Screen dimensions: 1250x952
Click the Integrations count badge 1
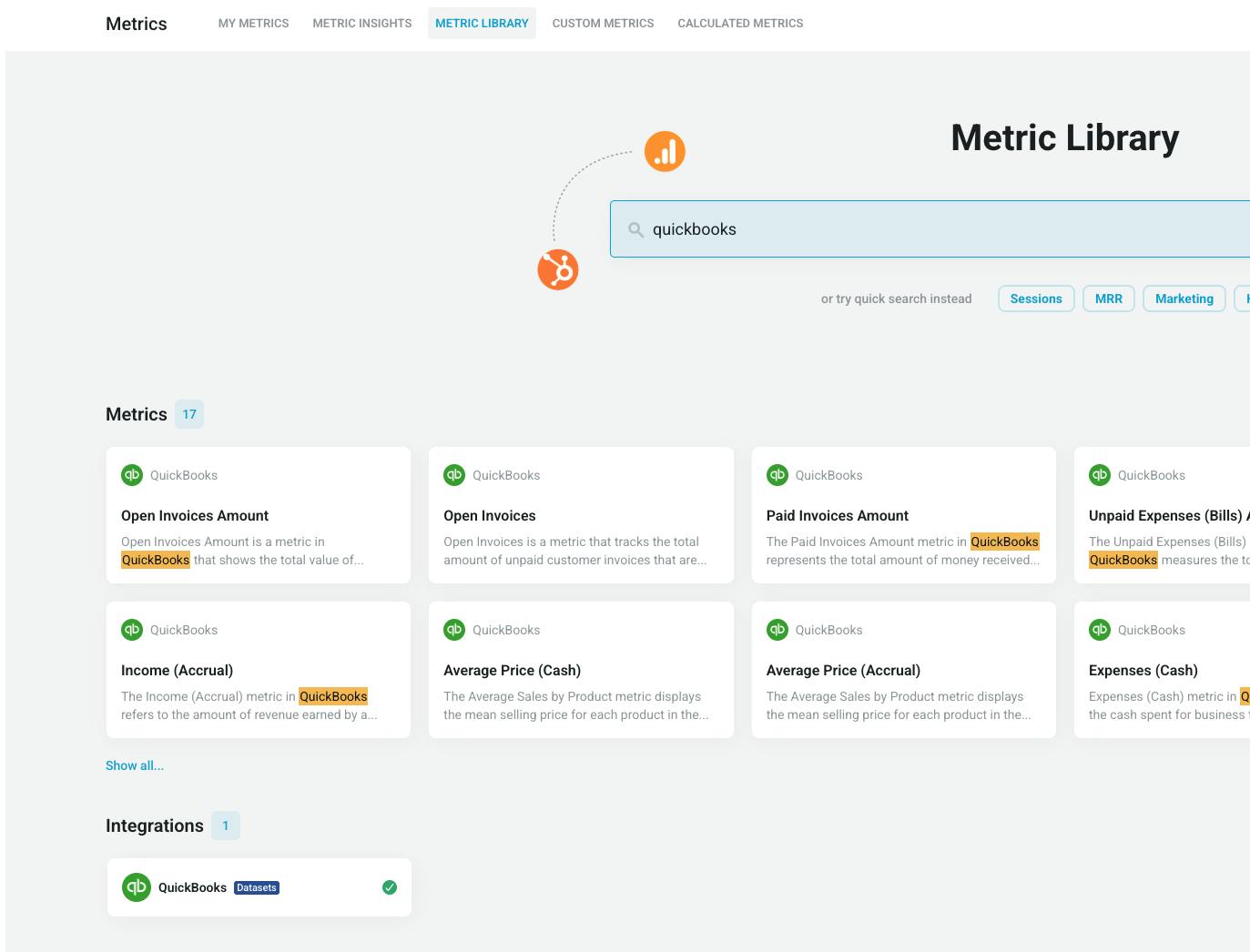(x=226, y=825)
